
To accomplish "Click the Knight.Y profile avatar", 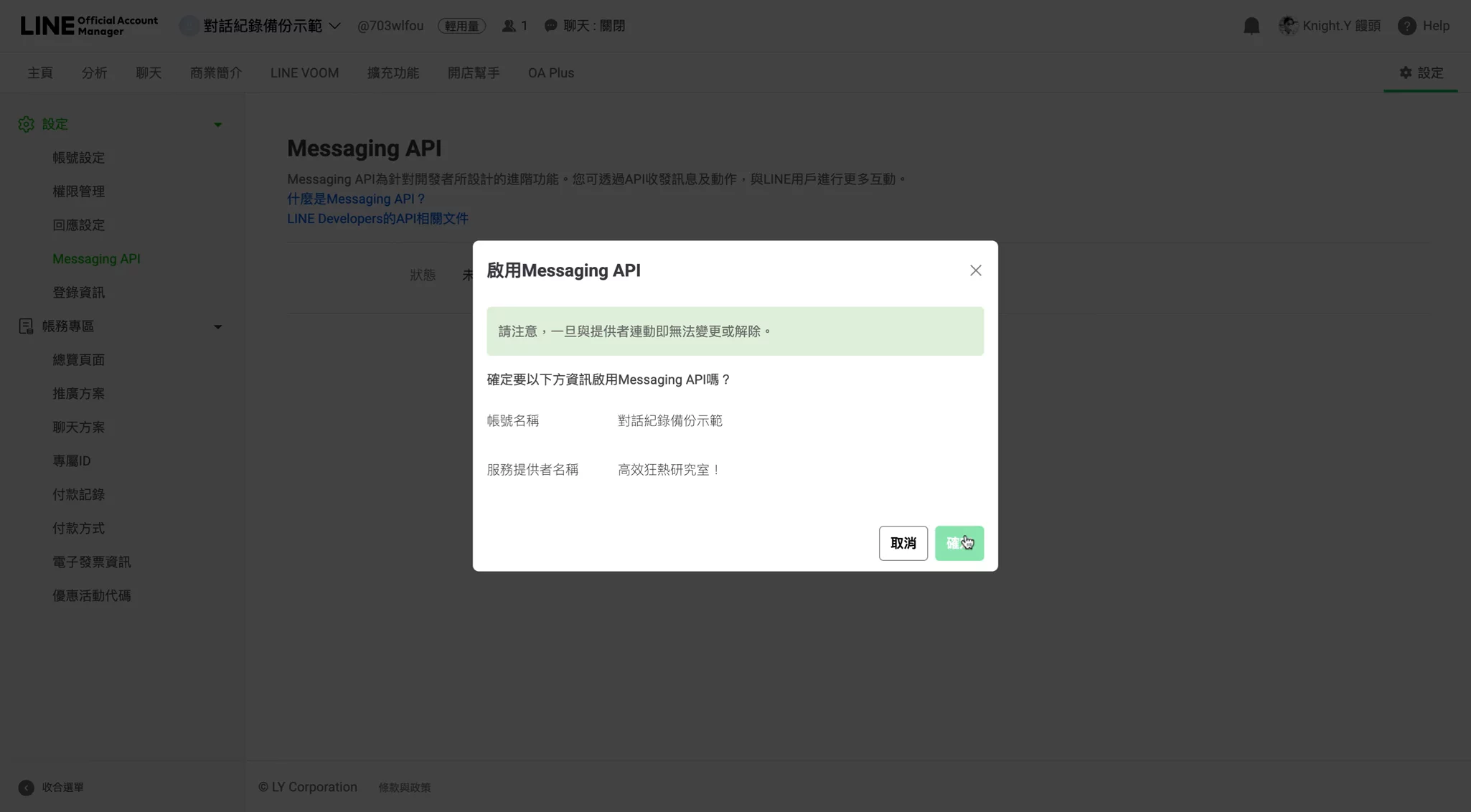I will (1287, 26).
